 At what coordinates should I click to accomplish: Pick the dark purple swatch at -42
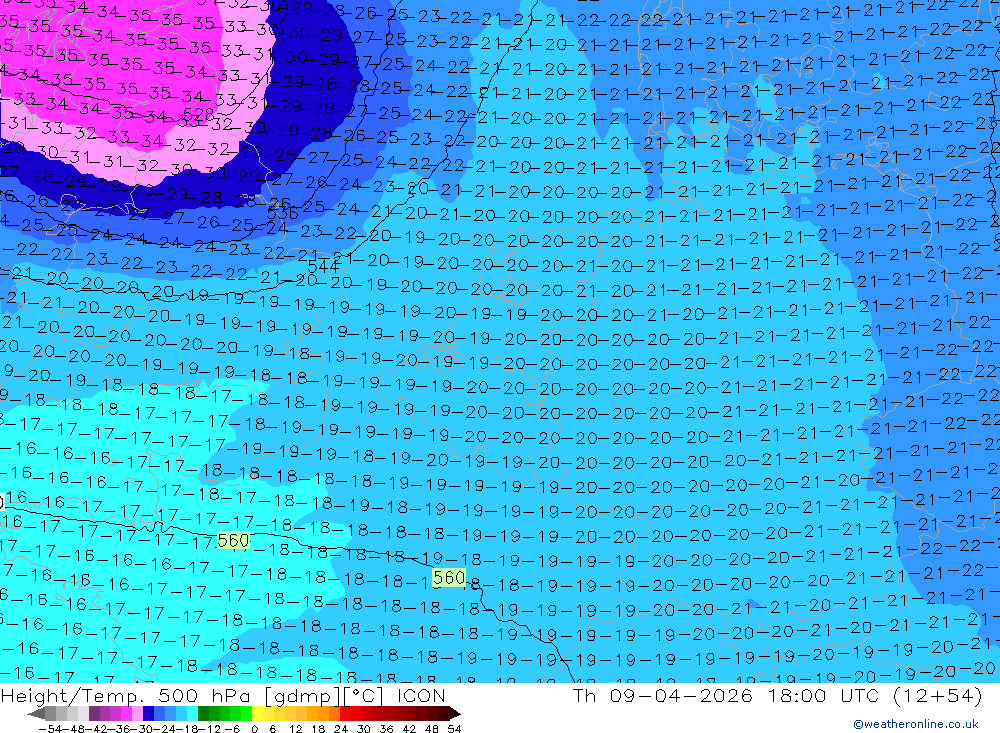(x=94, y=713)
